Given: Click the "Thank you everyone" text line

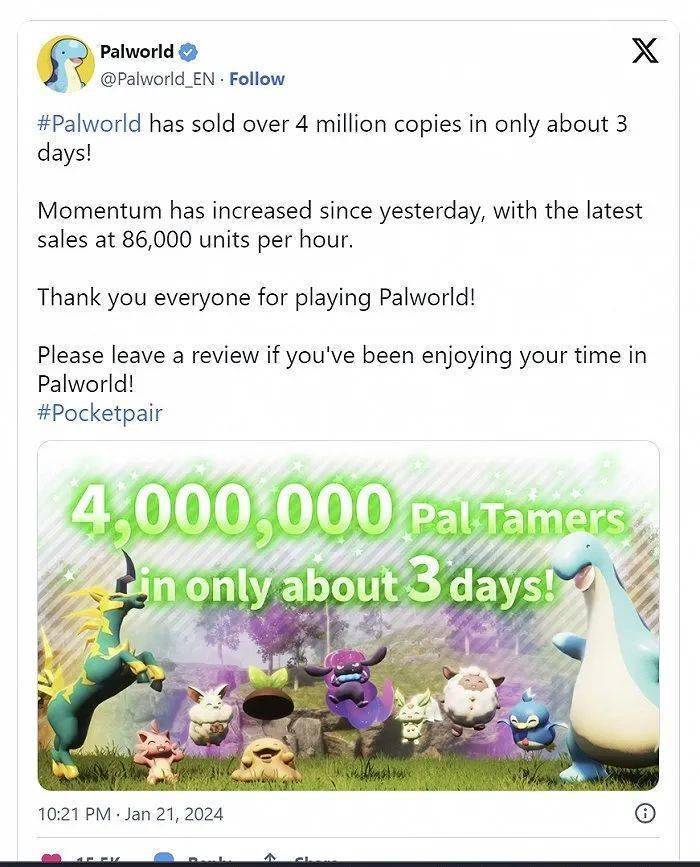Looking at the screenshot, I should 256,297.
